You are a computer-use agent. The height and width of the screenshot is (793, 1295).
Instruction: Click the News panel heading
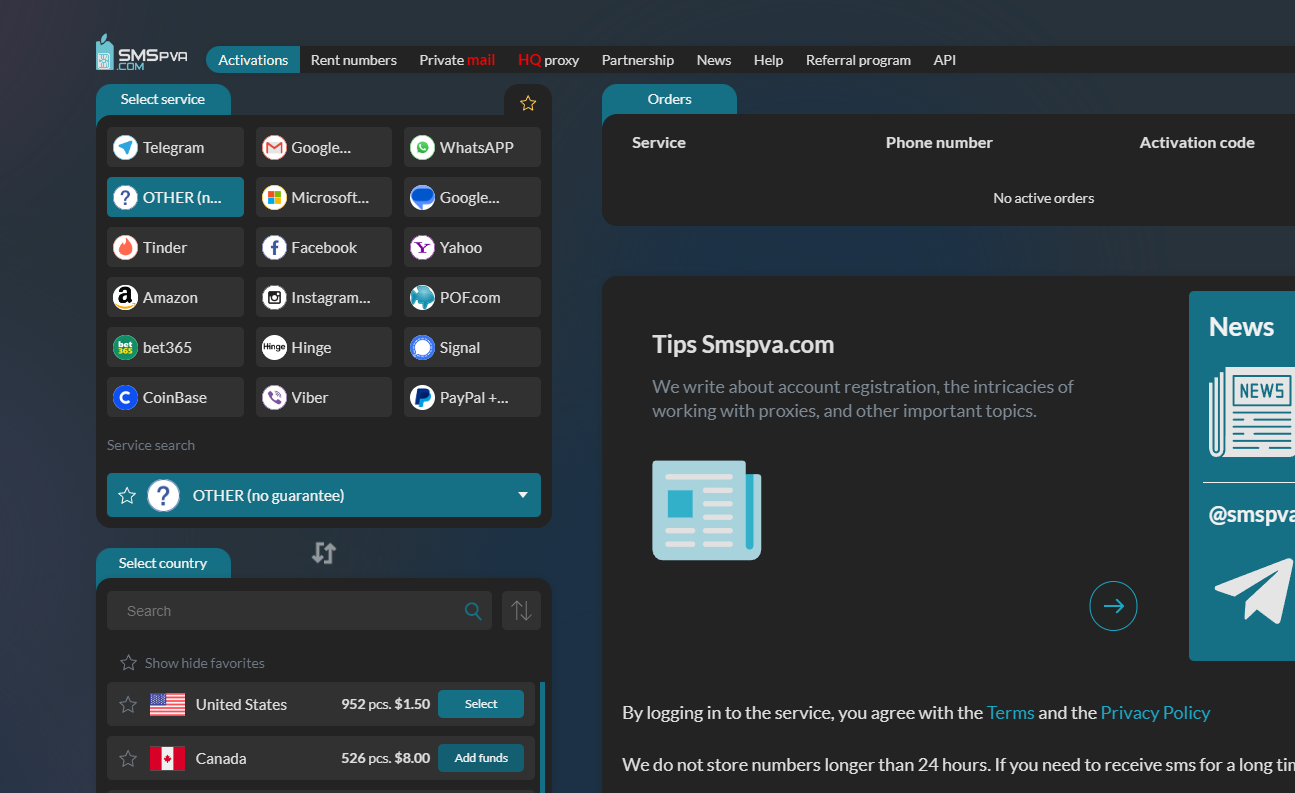point(1241,327)
